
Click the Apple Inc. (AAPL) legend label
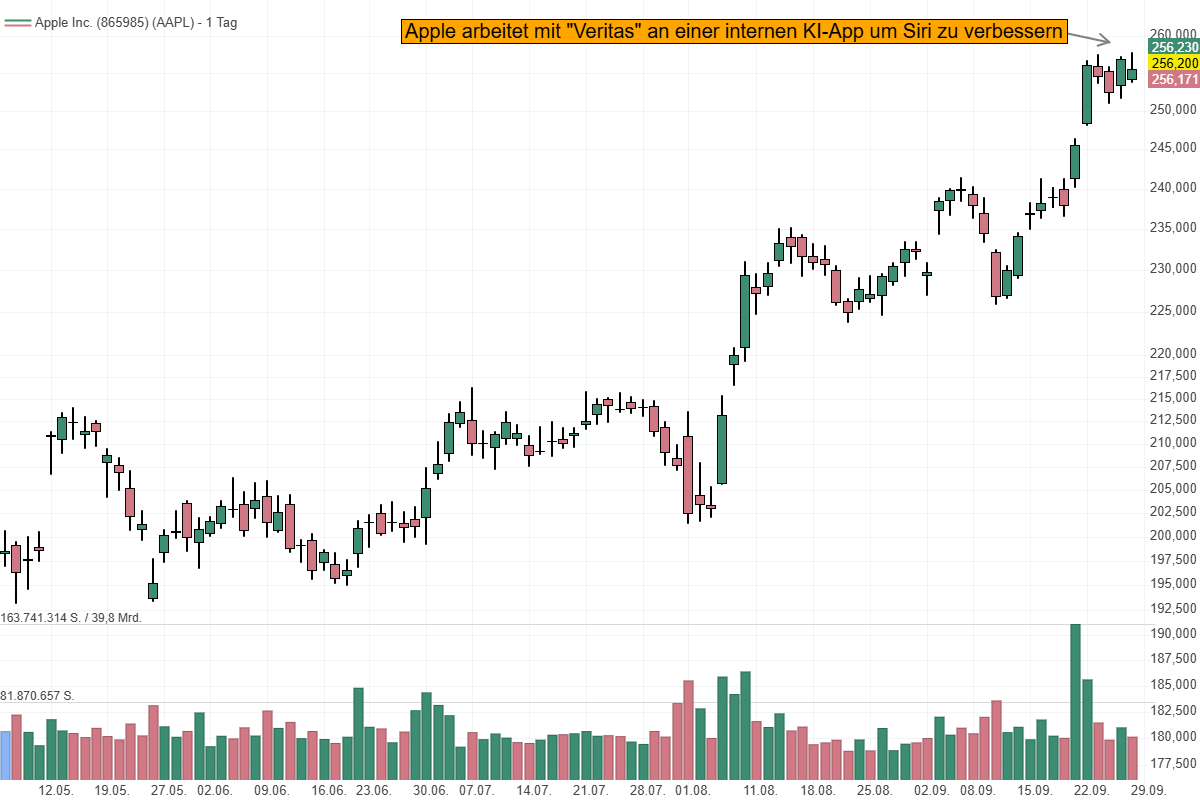tap(135, 22)
